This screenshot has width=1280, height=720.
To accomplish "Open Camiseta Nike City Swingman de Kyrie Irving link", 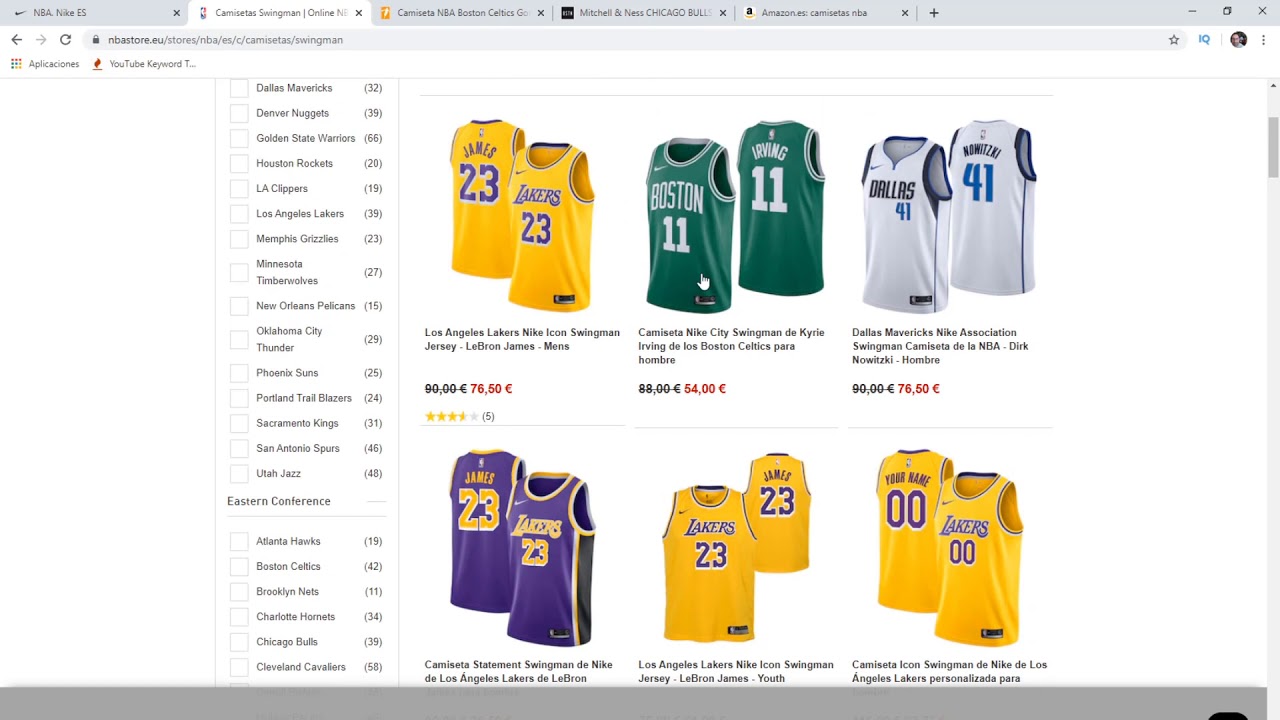I will (732, 346).
